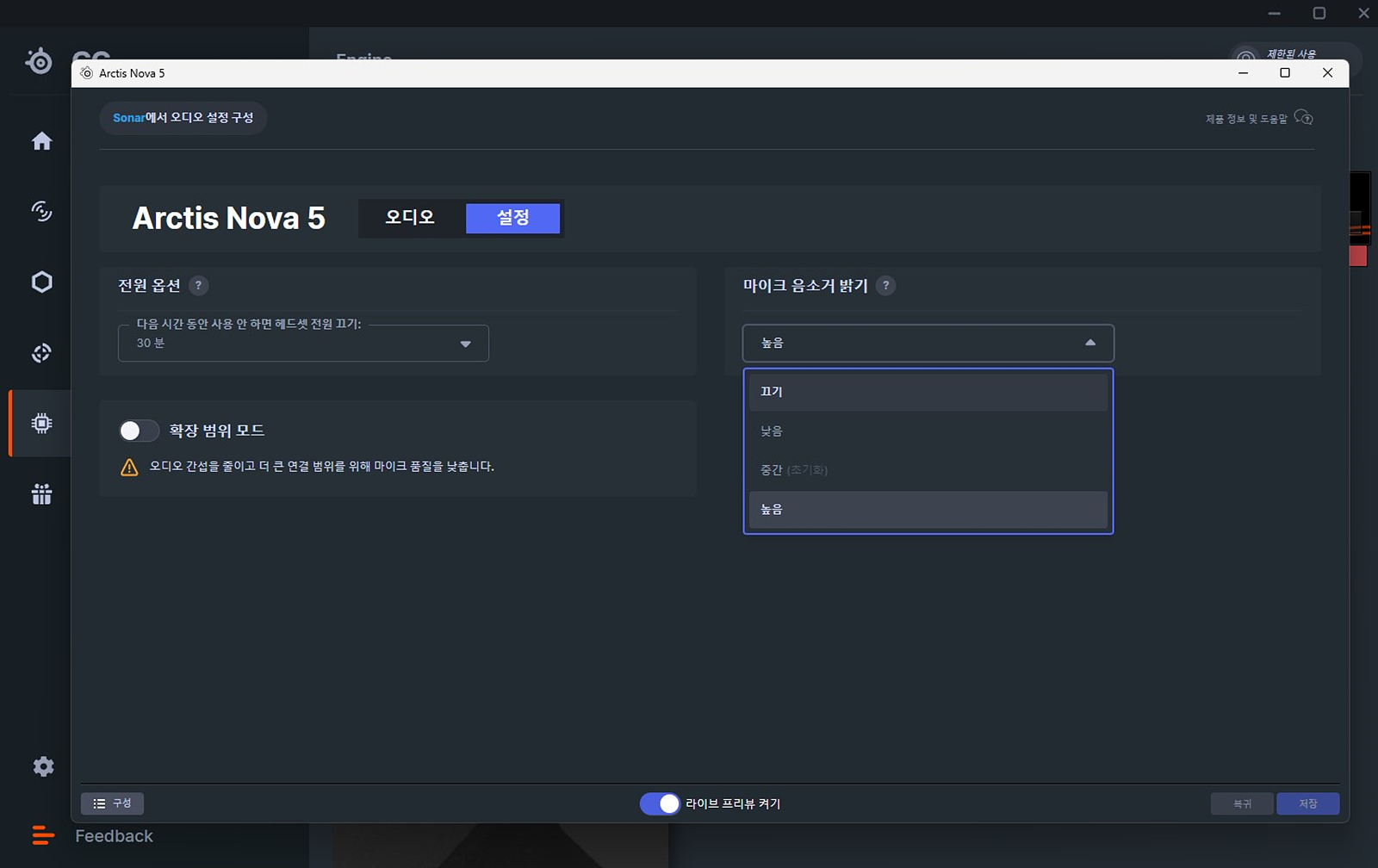Viewport: 1378px width, 868px height.
Task: Select 중간 (초기화) option in dropdown
Action: [928, 470]
